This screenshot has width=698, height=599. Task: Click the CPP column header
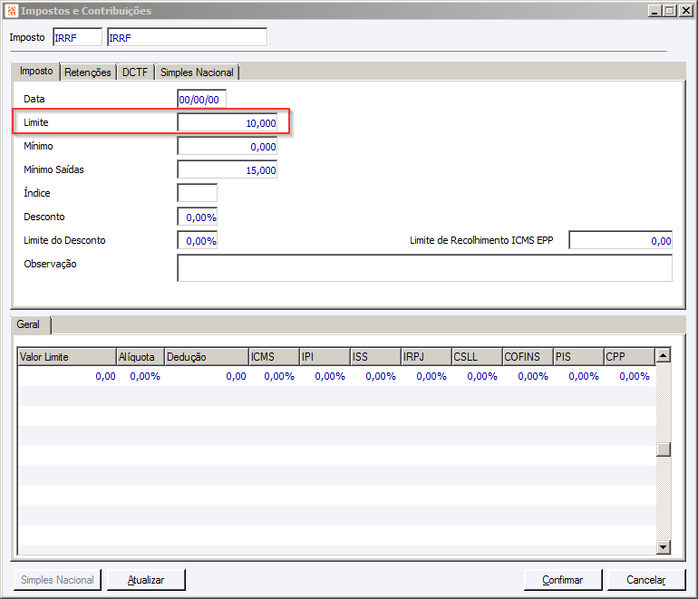pos(629,357)
